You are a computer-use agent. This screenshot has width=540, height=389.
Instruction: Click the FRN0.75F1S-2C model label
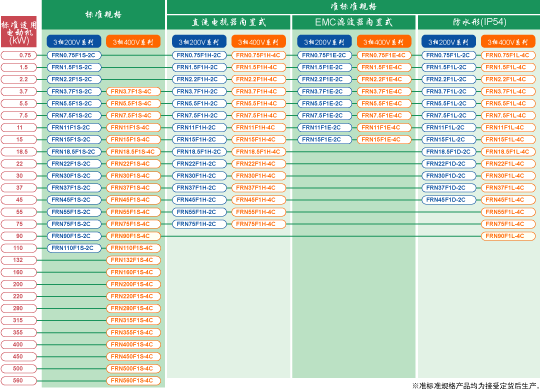point(74,55)
